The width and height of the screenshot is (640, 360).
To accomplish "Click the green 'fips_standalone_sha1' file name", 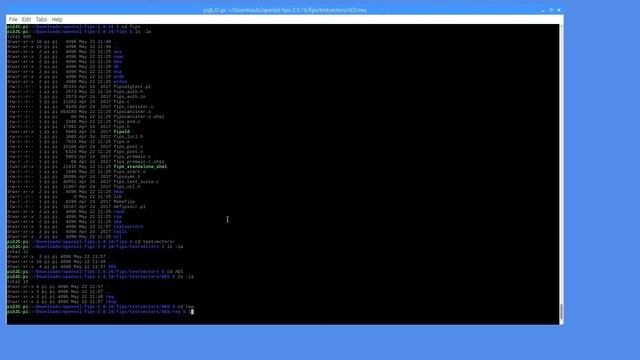I will (x=140, y=167).
